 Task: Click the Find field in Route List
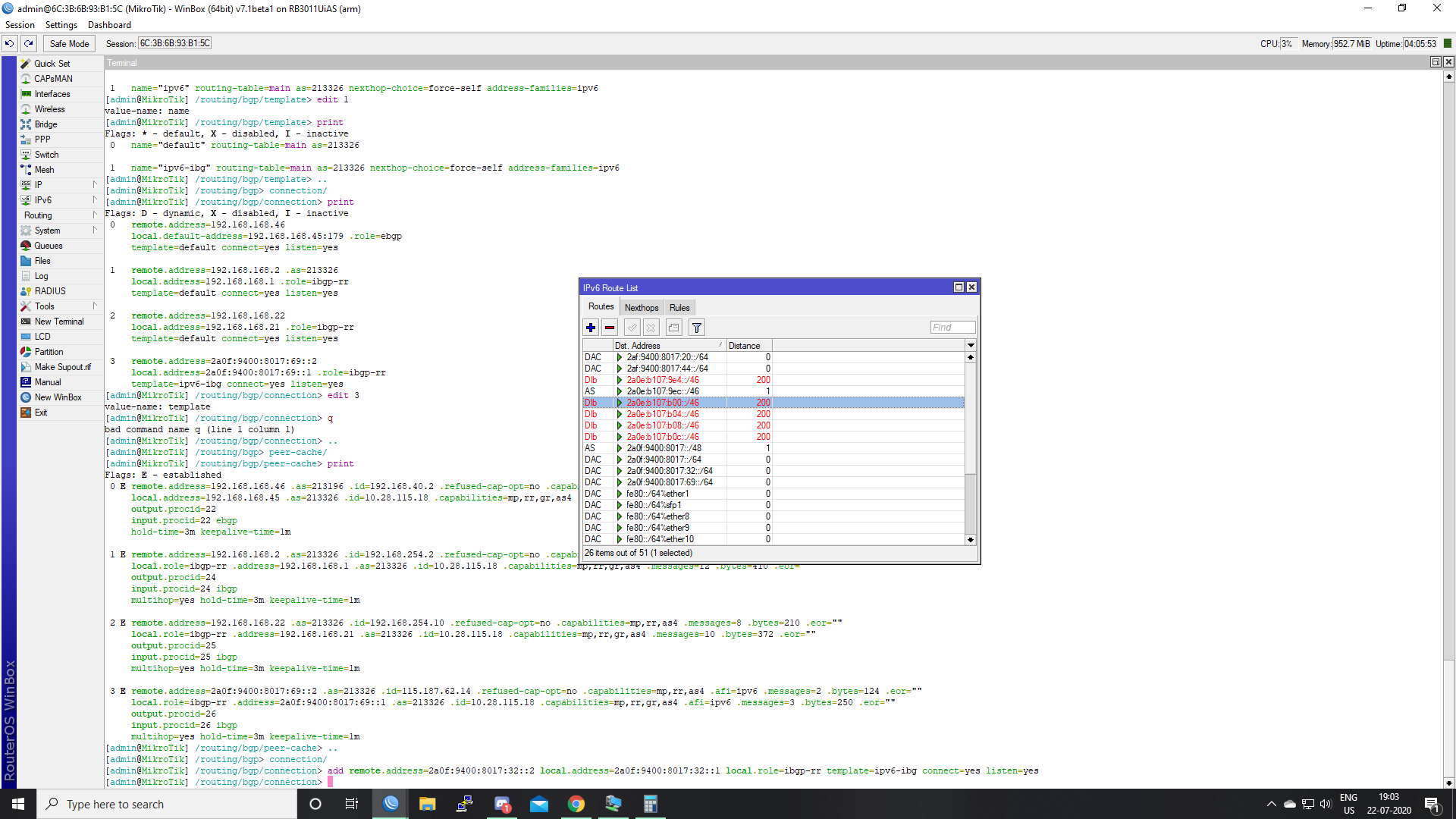(952, 328)
